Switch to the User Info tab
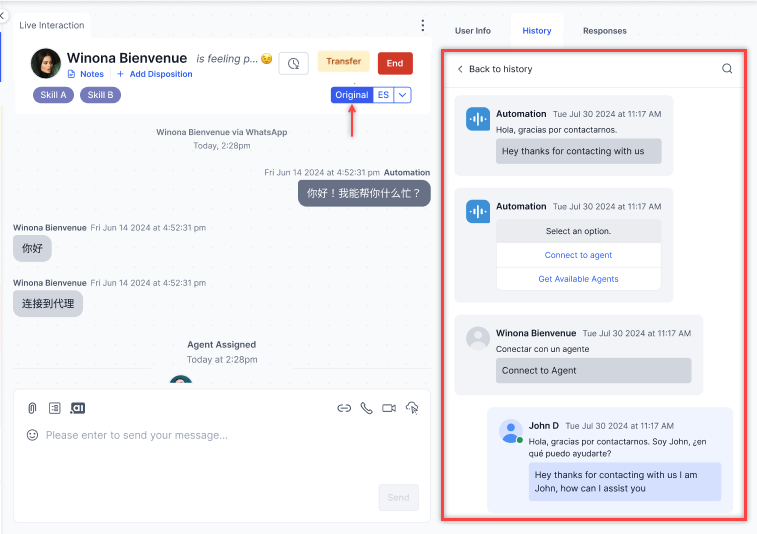This screenshot has height=534, width=757. (472, 31)
